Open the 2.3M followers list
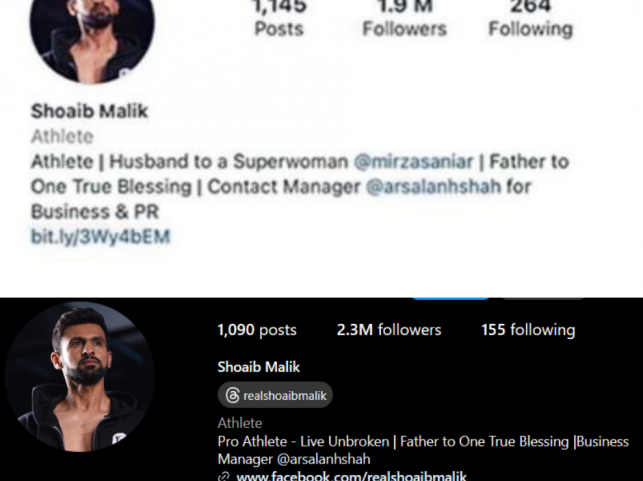Image resolution: width=643 pixels, height=481 pixels. pyautogui.click(x=389, y=330)
